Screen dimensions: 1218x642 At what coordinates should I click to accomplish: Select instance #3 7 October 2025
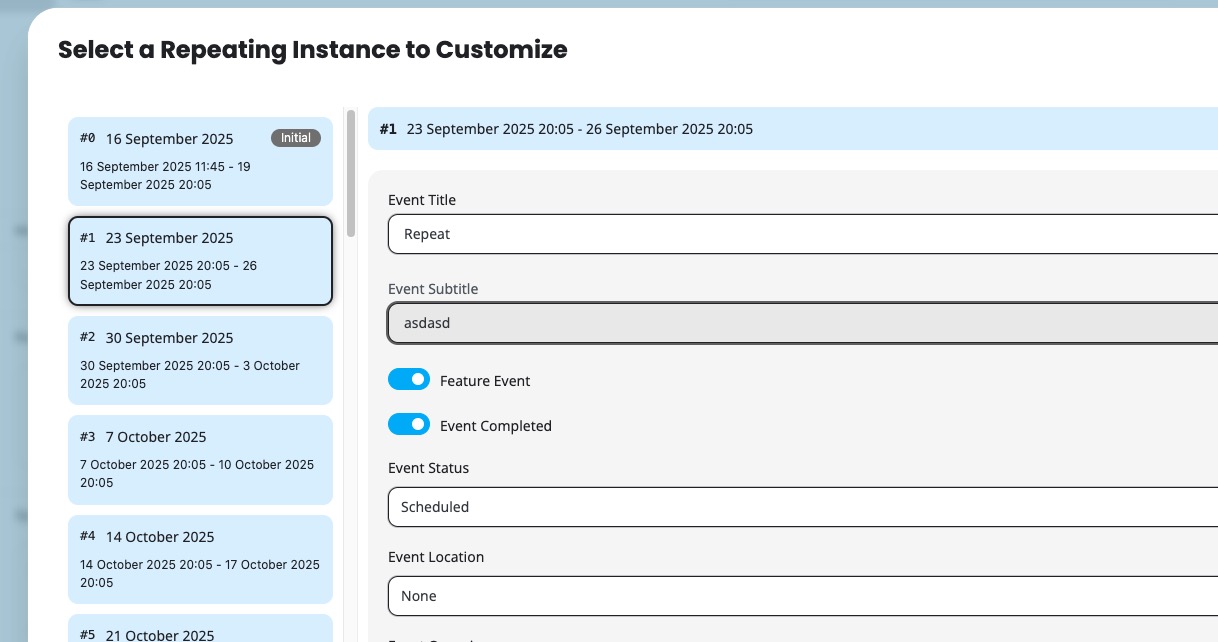200,460
